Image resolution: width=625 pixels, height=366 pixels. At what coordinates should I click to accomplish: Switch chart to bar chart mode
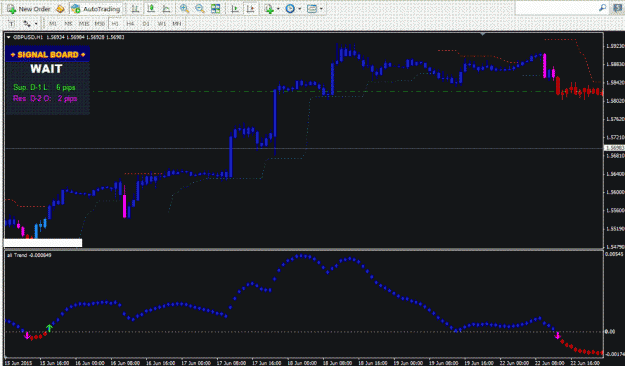tap(135, 9)
